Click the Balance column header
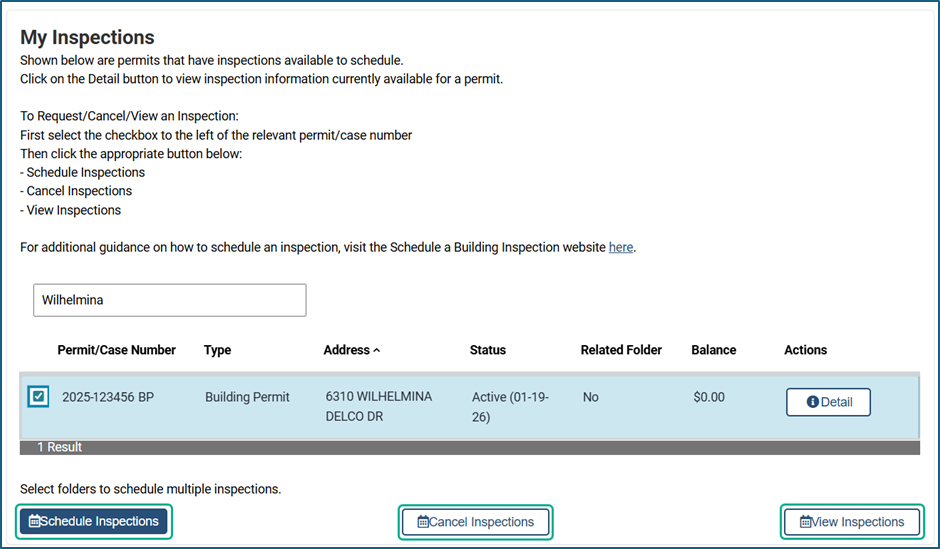The width and height of the screenshot is (940, 549). (713, 350)
